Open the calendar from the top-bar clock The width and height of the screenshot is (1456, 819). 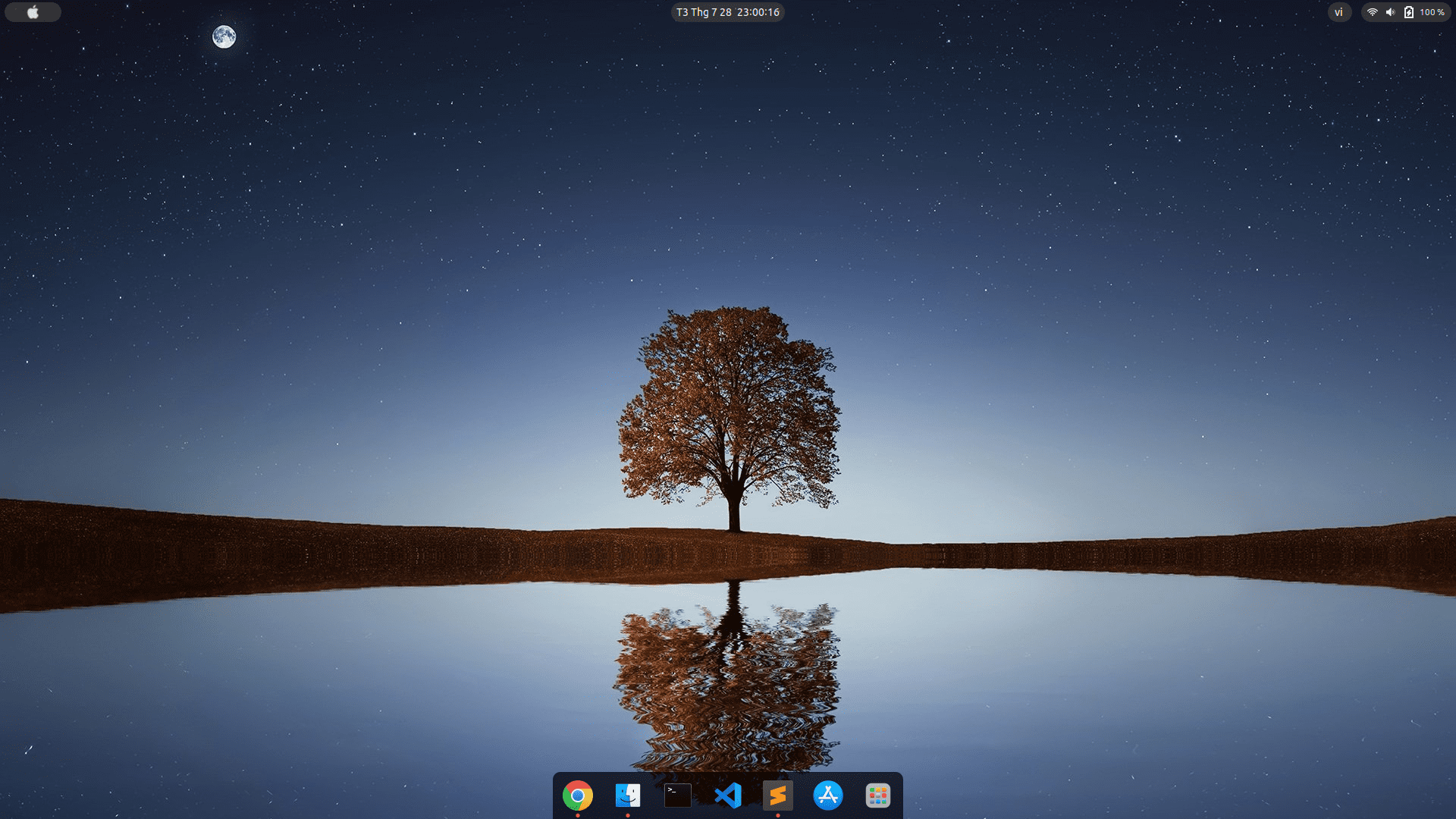click(x=727, y=12)
